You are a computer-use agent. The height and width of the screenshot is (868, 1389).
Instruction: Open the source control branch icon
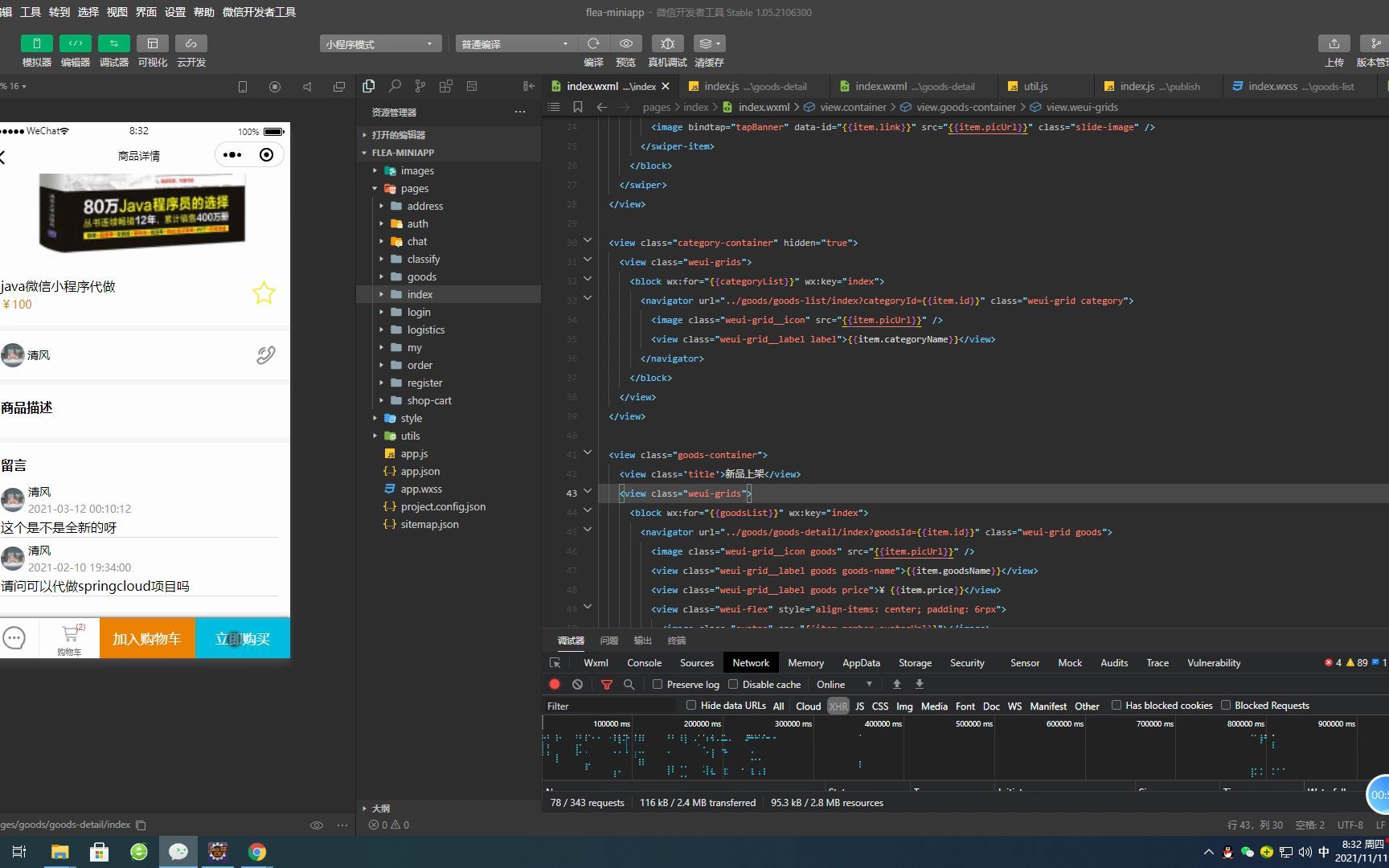420,86
